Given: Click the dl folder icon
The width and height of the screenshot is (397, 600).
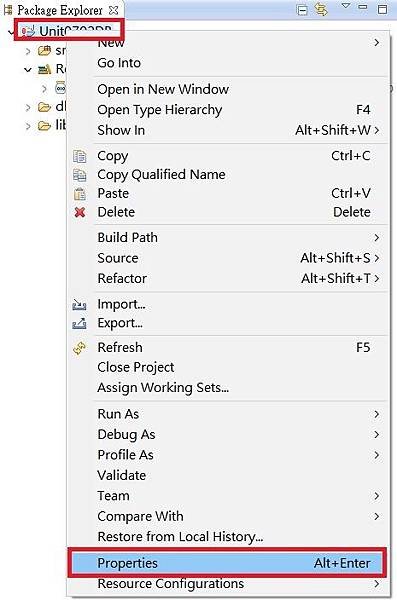Looking at the screenshot, I should [44, 107].
